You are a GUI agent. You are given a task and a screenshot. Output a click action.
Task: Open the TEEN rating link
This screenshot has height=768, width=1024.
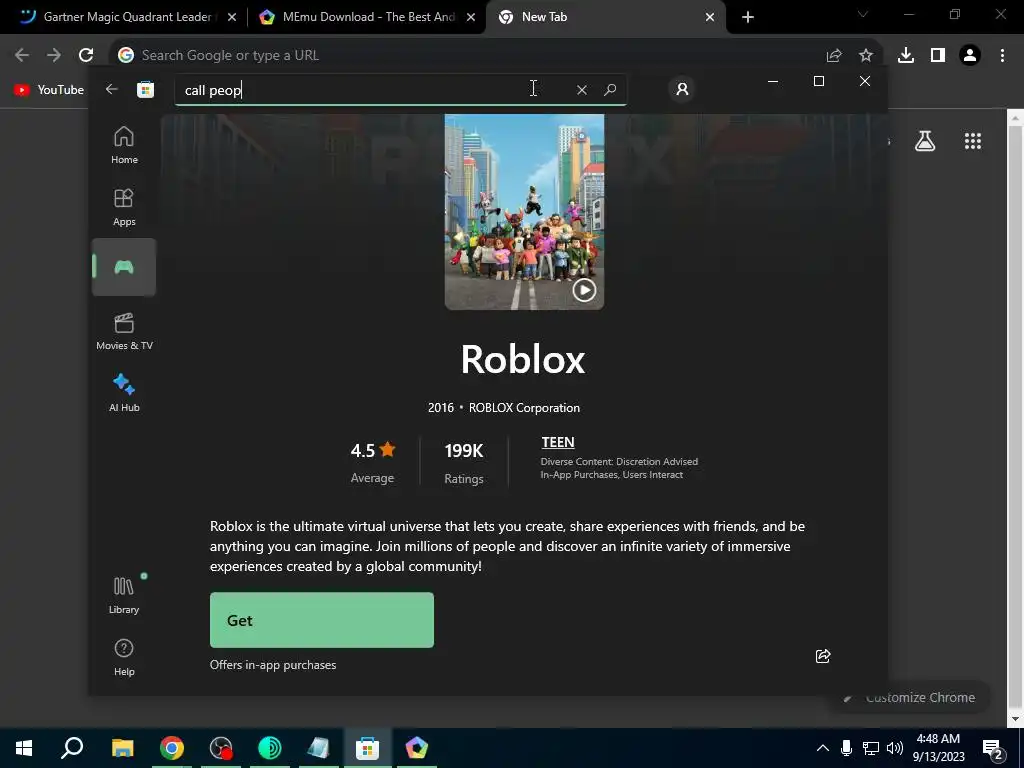click(x=558, y=442)
